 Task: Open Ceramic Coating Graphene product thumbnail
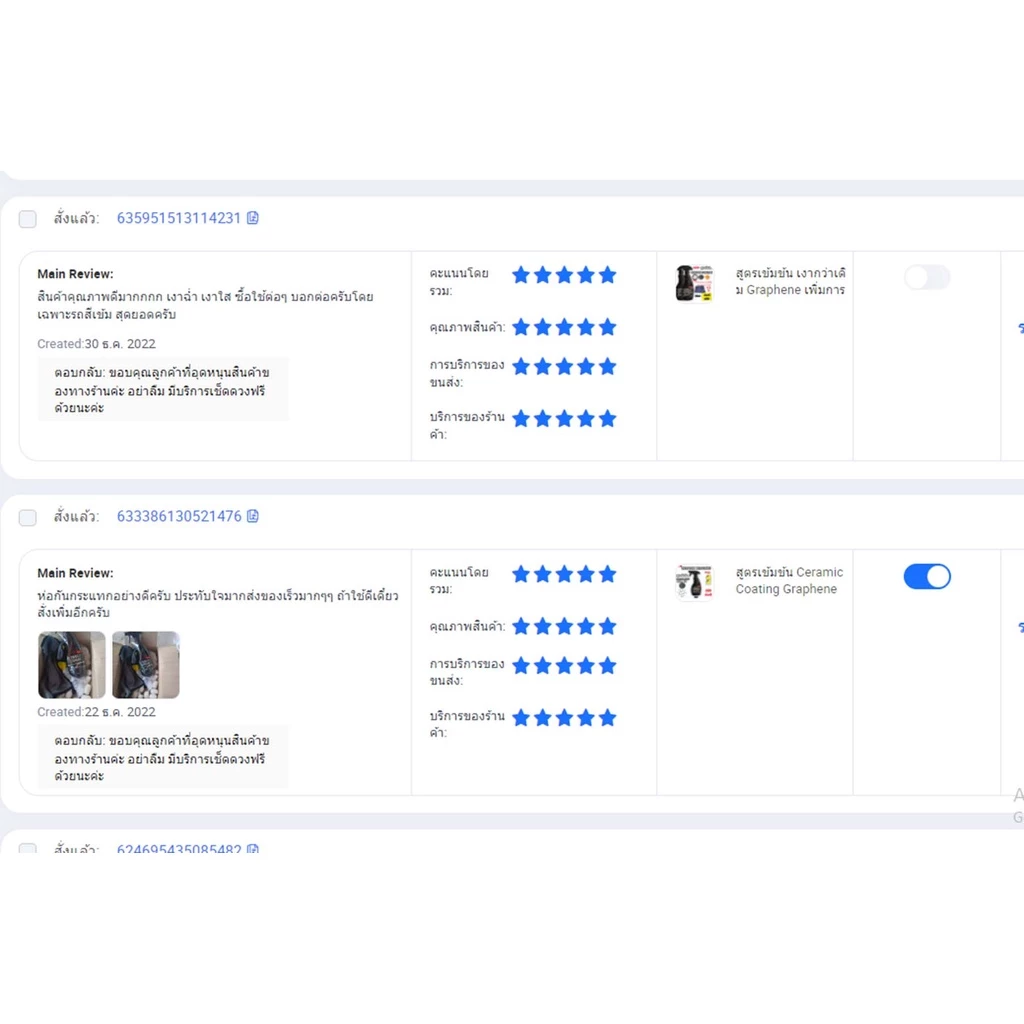point(694,583)
